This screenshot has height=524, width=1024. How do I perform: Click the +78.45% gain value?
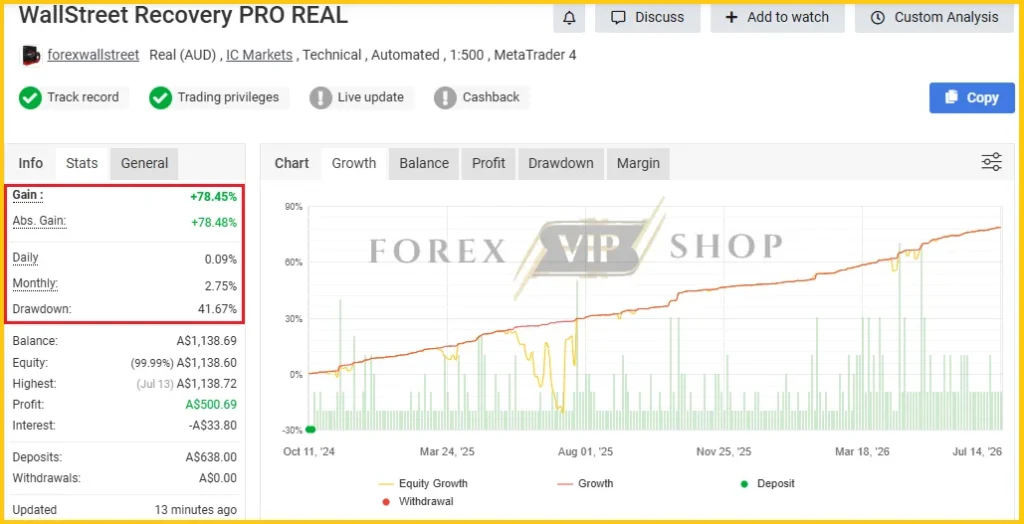214,197
